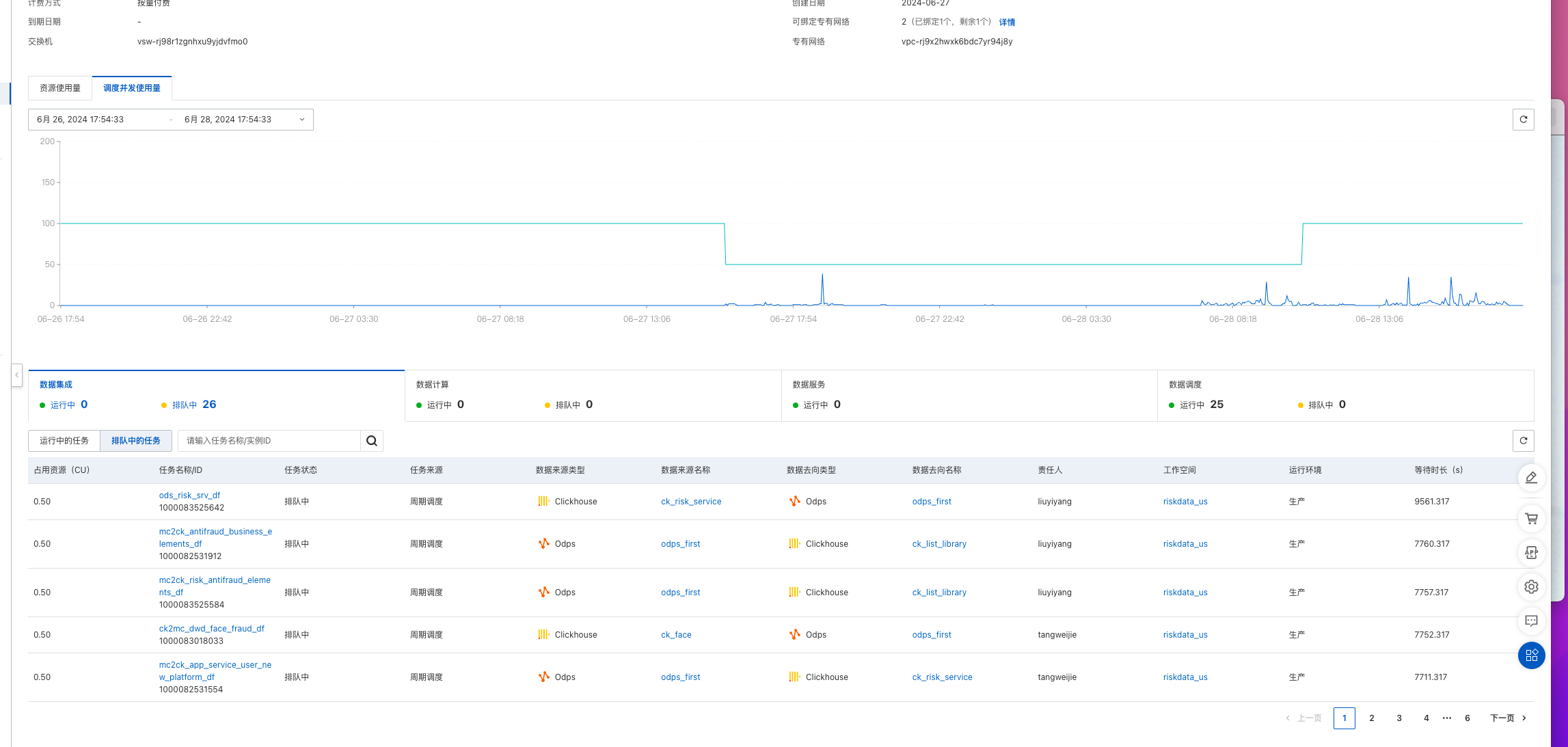This screenshot has width=1568, height=747.
Task: Click the start date 6月 26, 2024 field
Action: 80,120
